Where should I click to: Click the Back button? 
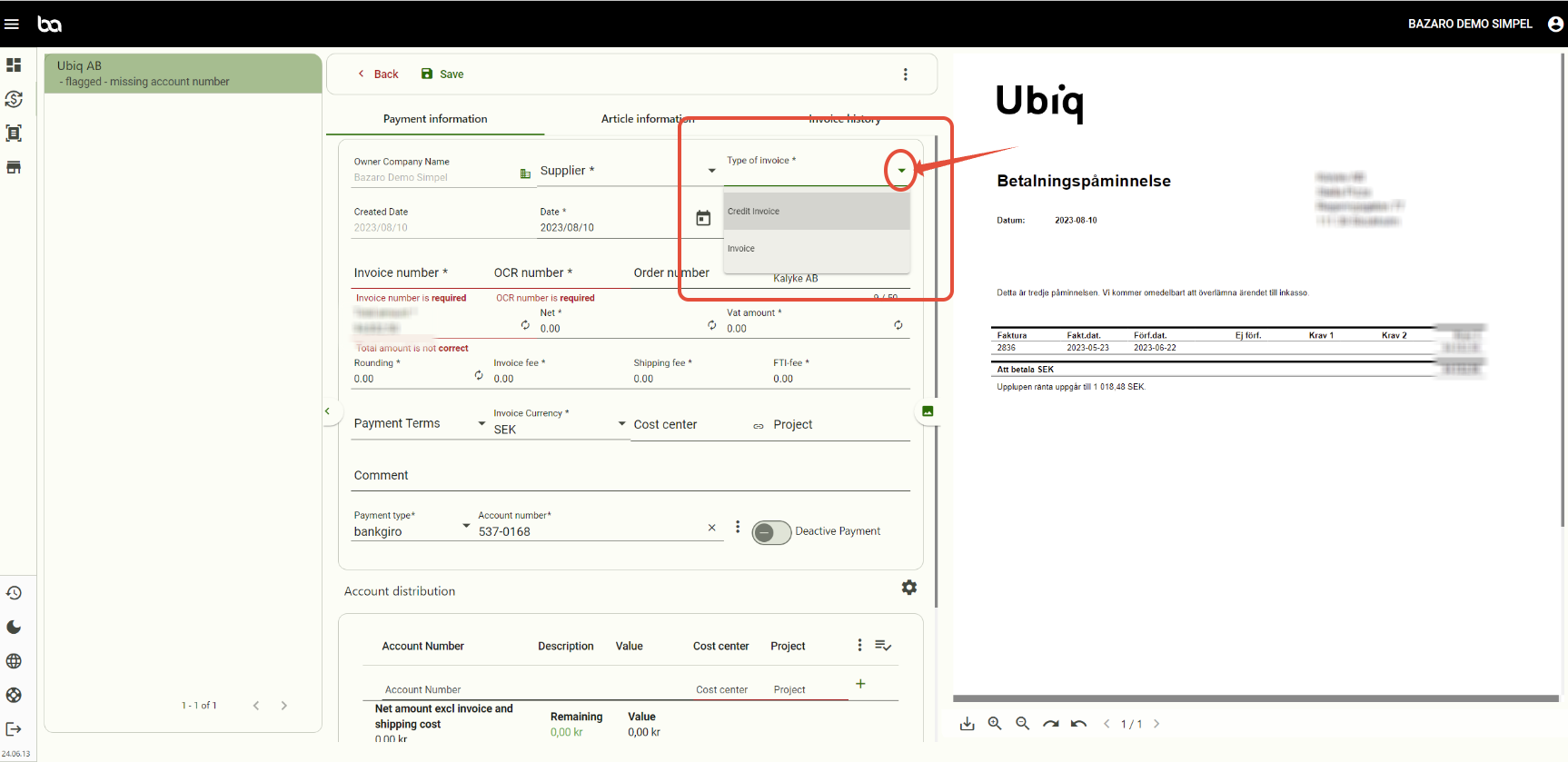click(x=378, y=74)
